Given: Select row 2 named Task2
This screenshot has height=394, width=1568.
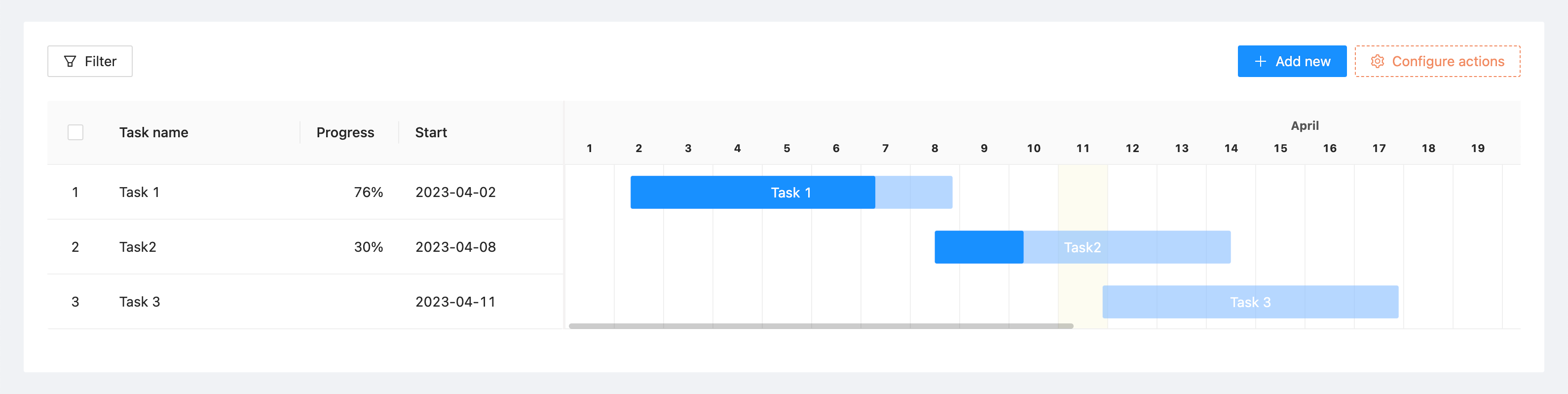Looking at the screenshot, I should [x=138, y=247].
